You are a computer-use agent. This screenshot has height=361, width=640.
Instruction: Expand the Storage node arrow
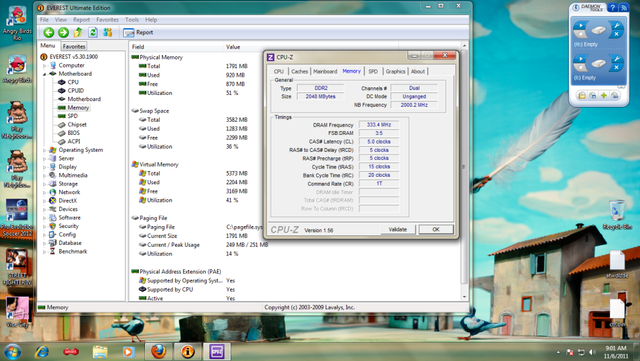[44, 184]
